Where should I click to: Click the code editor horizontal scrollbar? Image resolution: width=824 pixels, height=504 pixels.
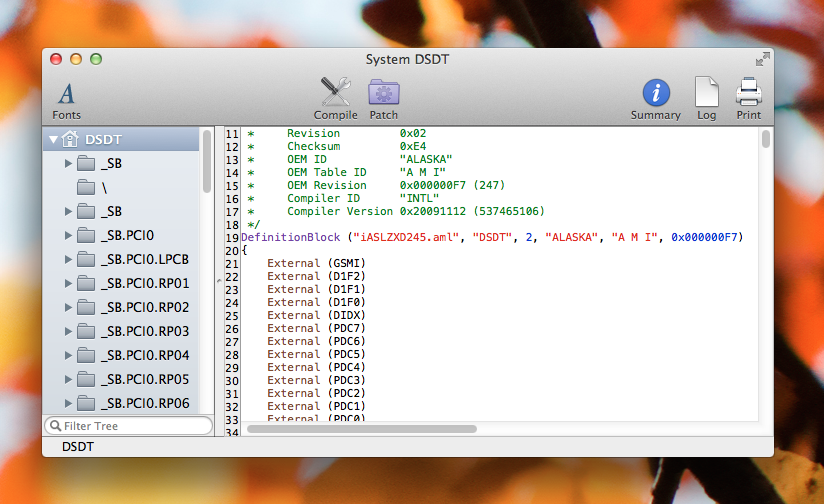362,429
